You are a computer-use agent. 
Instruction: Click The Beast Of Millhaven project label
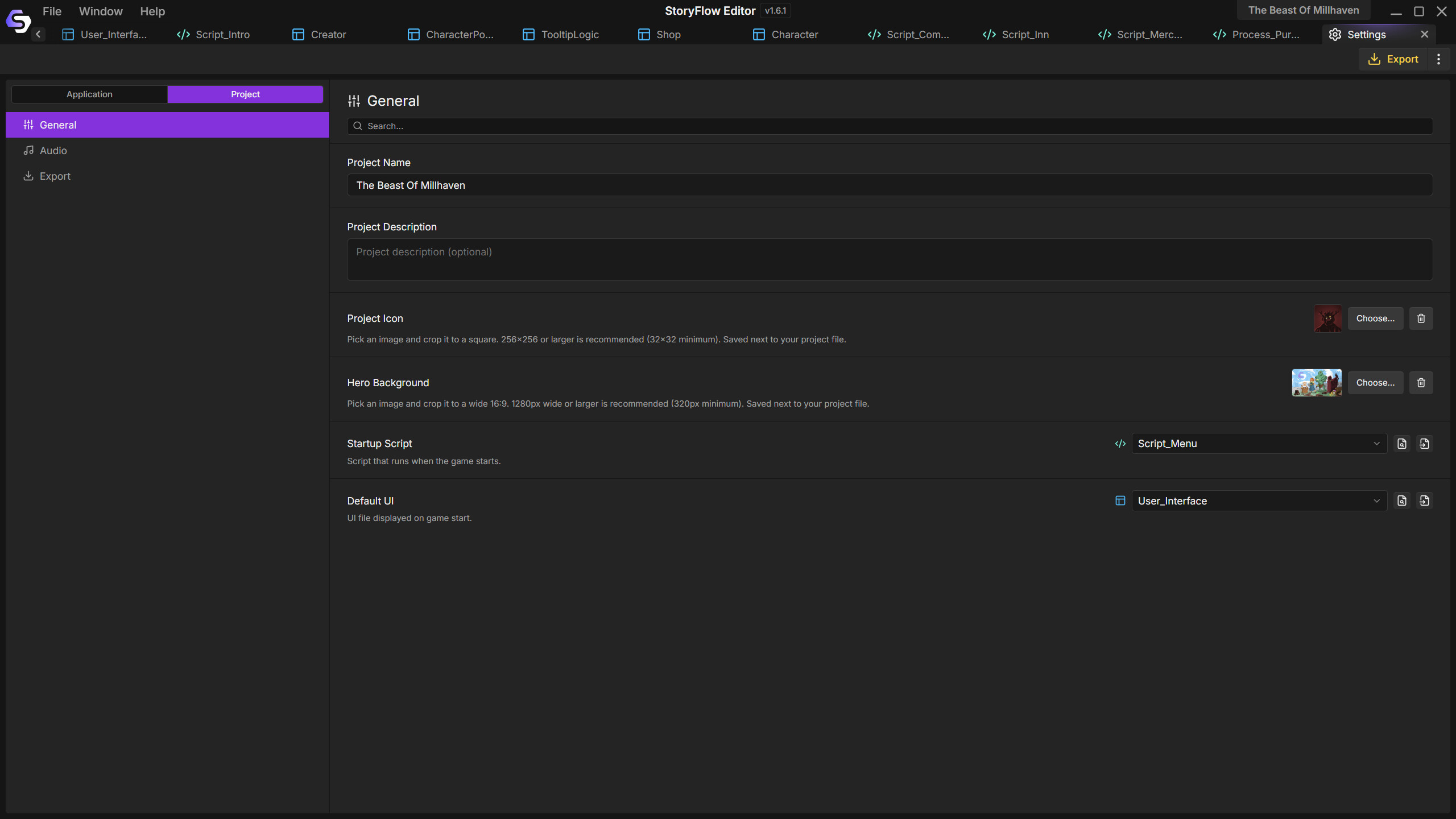coord(1304,10)
